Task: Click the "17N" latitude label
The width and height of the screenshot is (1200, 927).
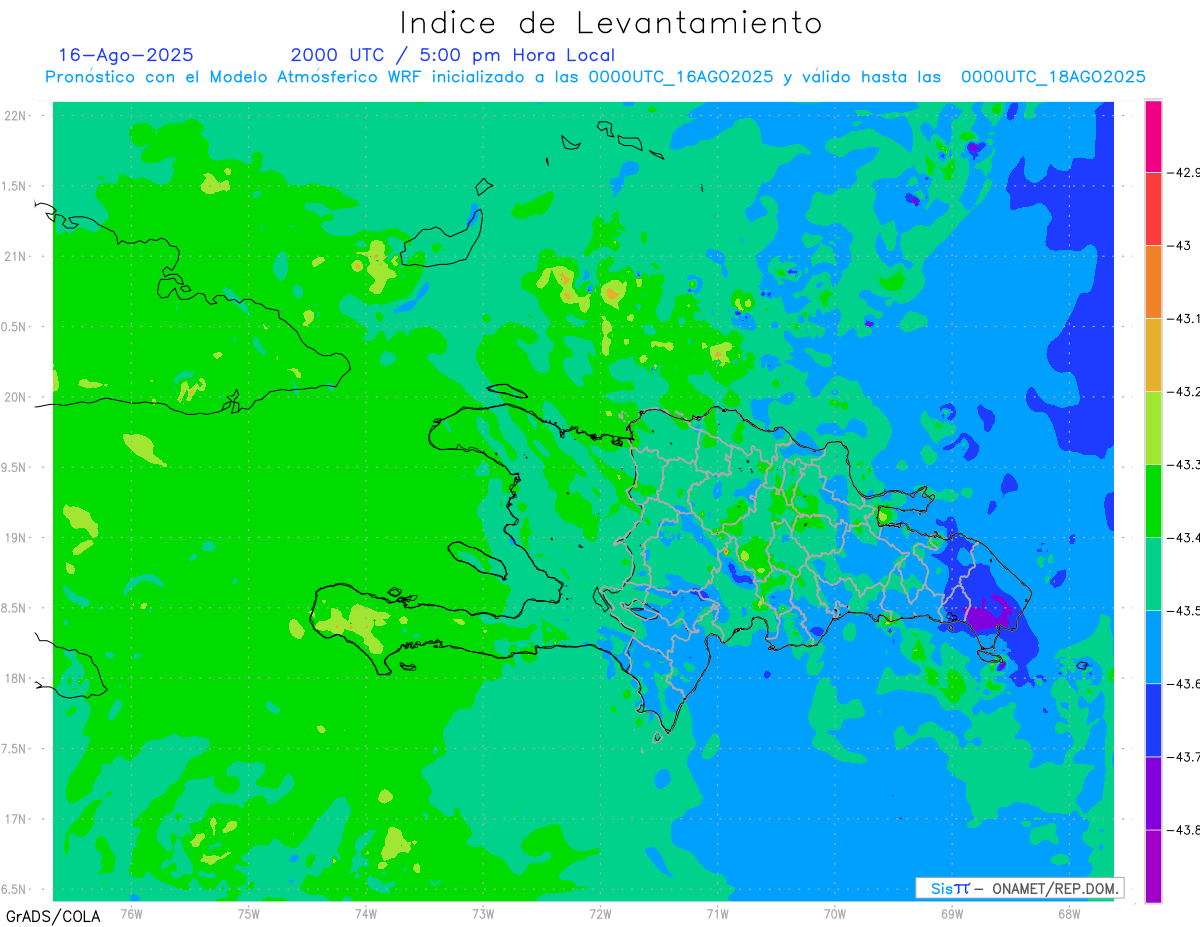Action: coord(15,819)
